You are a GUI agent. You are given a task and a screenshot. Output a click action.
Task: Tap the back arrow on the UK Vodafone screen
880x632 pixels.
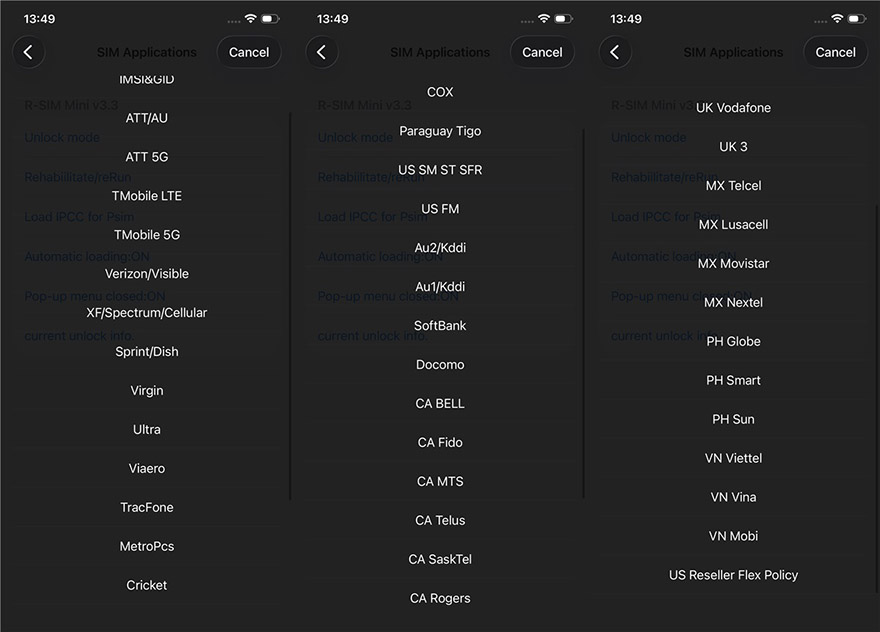click(615, 53)
